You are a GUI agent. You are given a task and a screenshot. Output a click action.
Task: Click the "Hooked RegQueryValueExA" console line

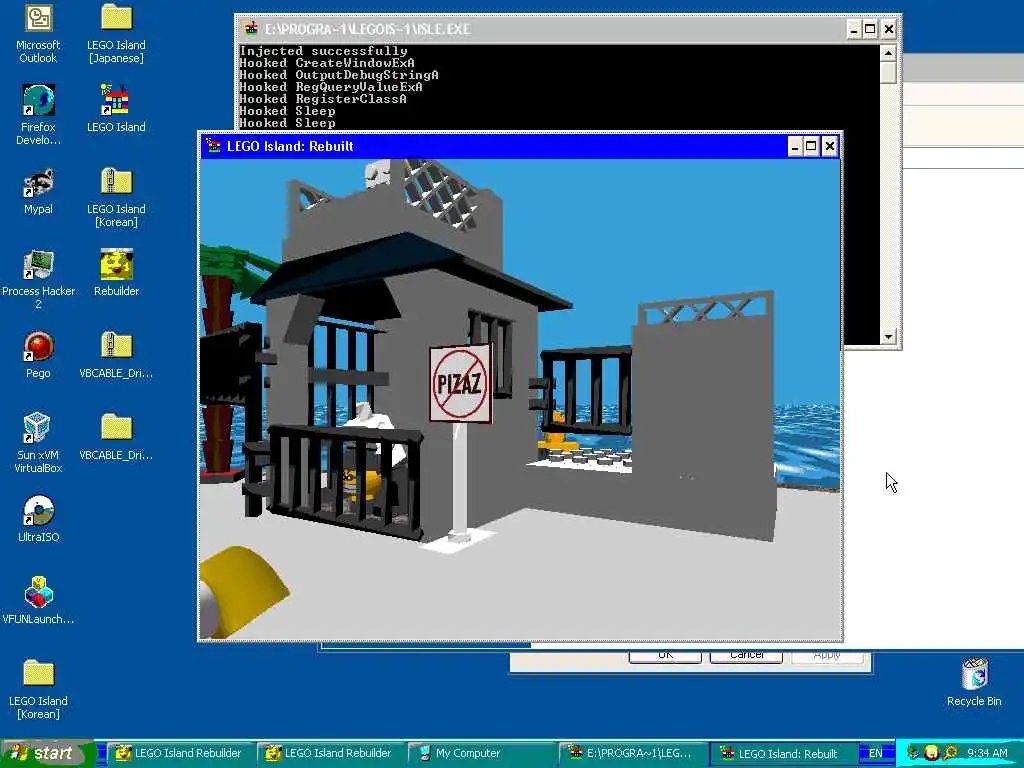pyautogui.click(x=331, y=87)
